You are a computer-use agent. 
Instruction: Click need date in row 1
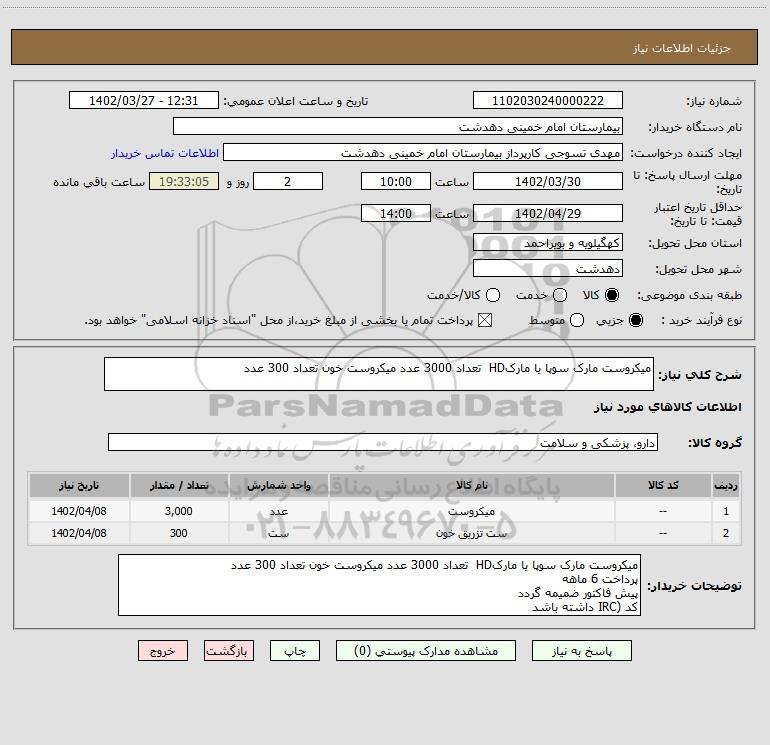click(x=79, y=511)
